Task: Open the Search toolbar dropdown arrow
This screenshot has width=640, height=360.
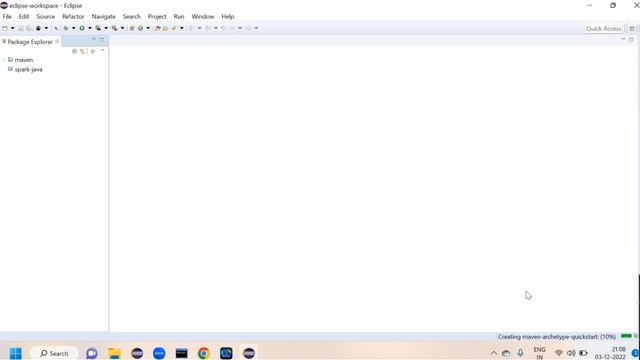Action: click(x=182, y=28)
